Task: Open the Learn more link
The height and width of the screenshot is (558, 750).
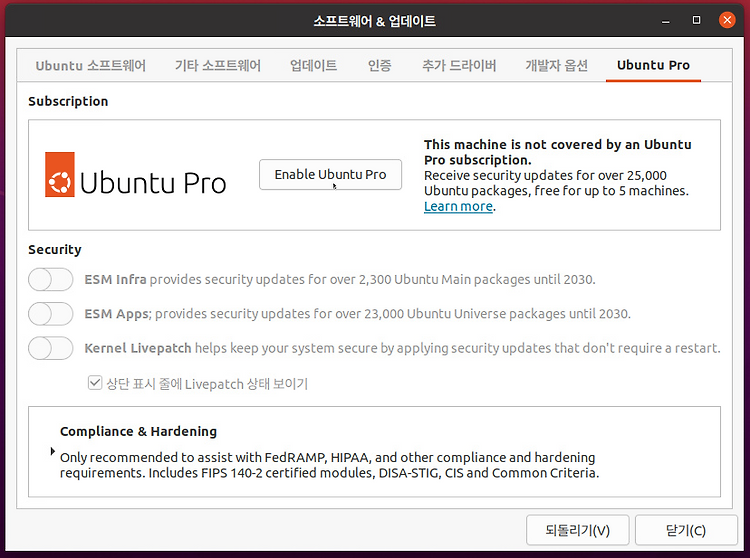Action: [x=458, y=207]
